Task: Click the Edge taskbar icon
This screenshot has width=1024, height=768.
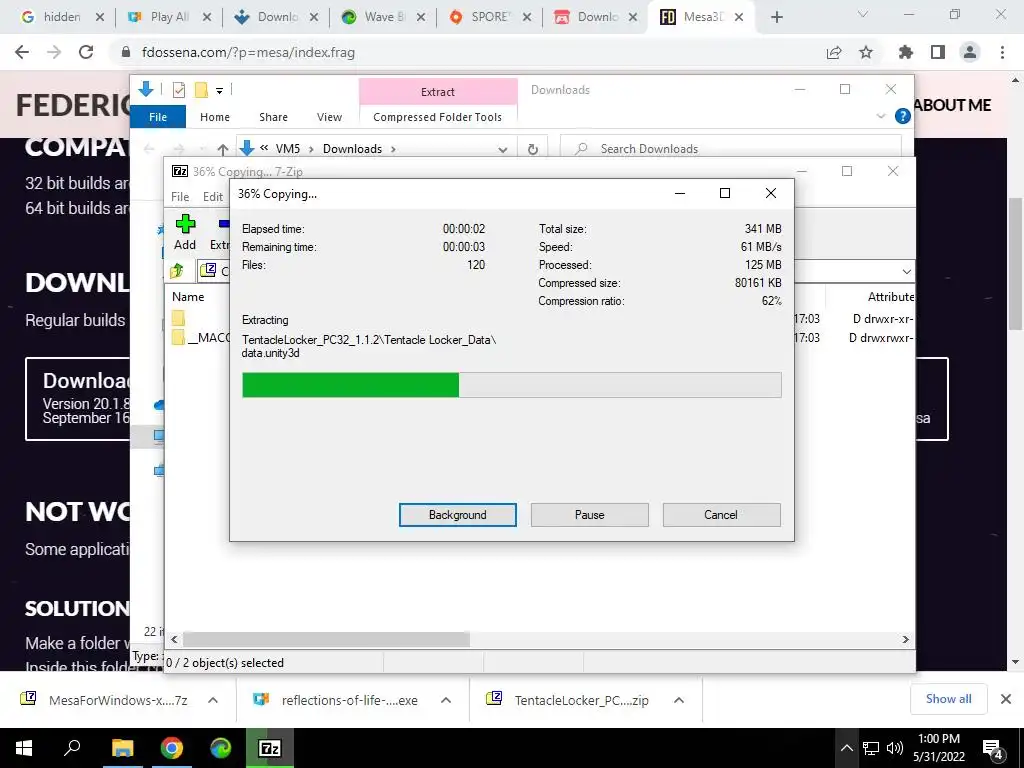Action: click(221, 748)
